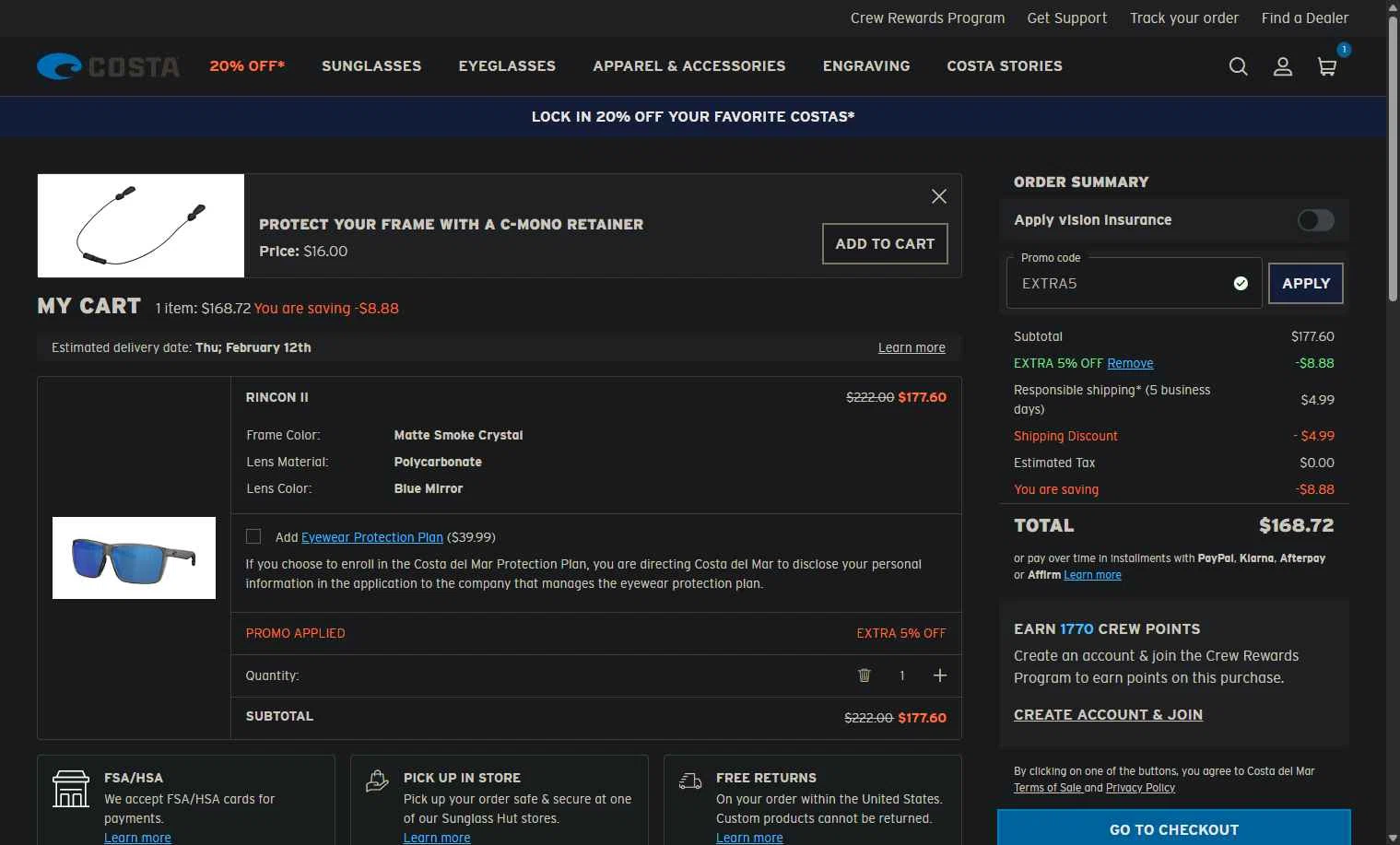Open Costa Stories menu item

(x=1005, y=66)
